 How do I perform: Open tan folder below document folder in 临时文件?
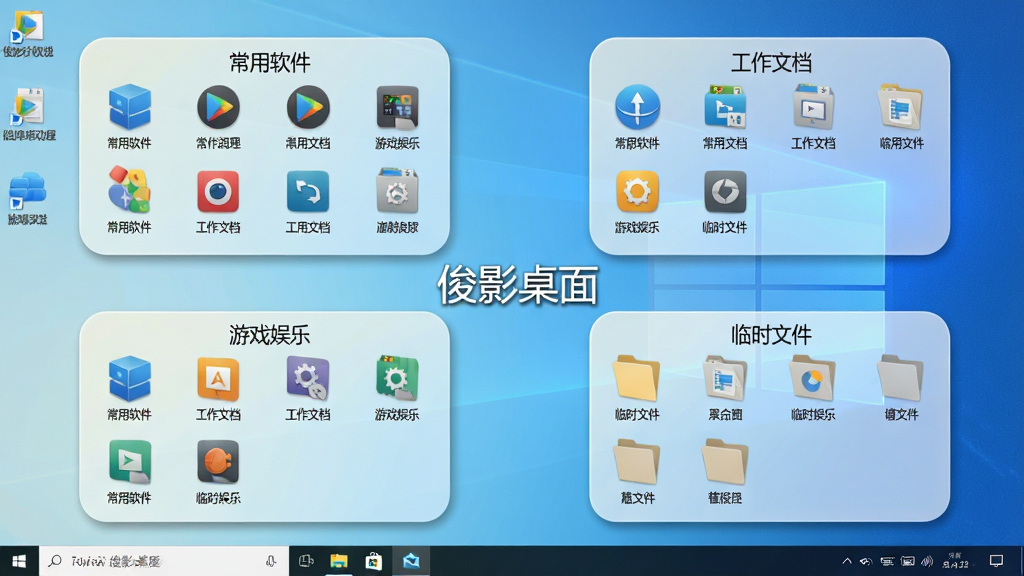[x=725, y=462]
